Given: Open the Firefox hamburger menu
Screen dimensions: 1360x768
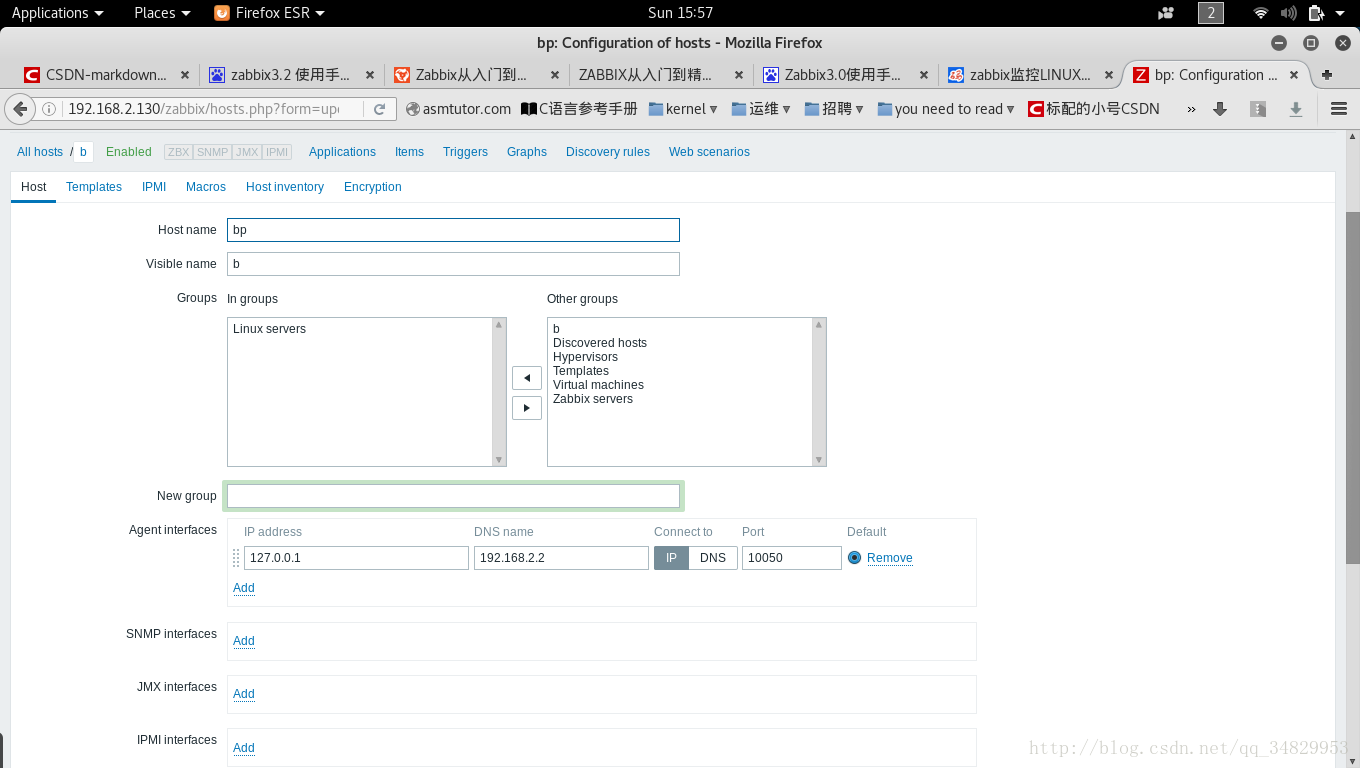Looking at the screenshot, I should coord(1339,109).
